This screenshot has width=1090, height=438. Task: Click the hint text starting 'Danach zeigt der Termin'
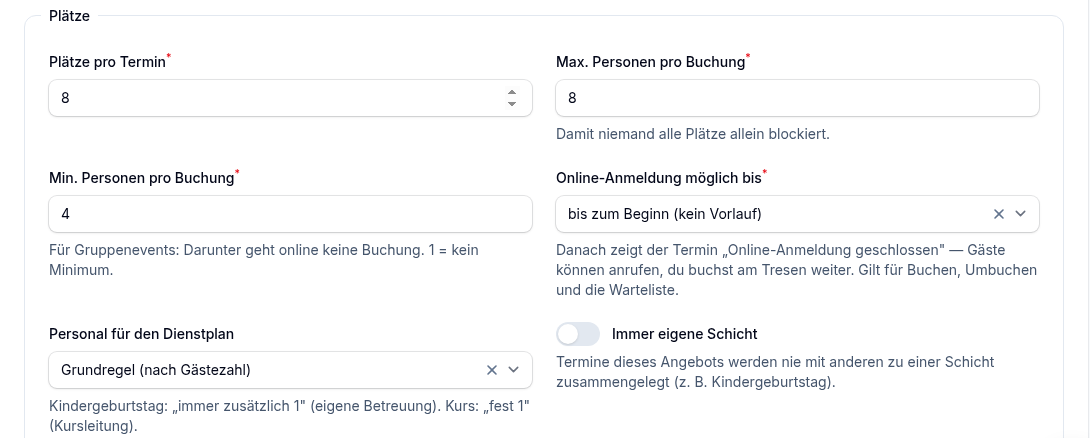(x=797, y=270)
